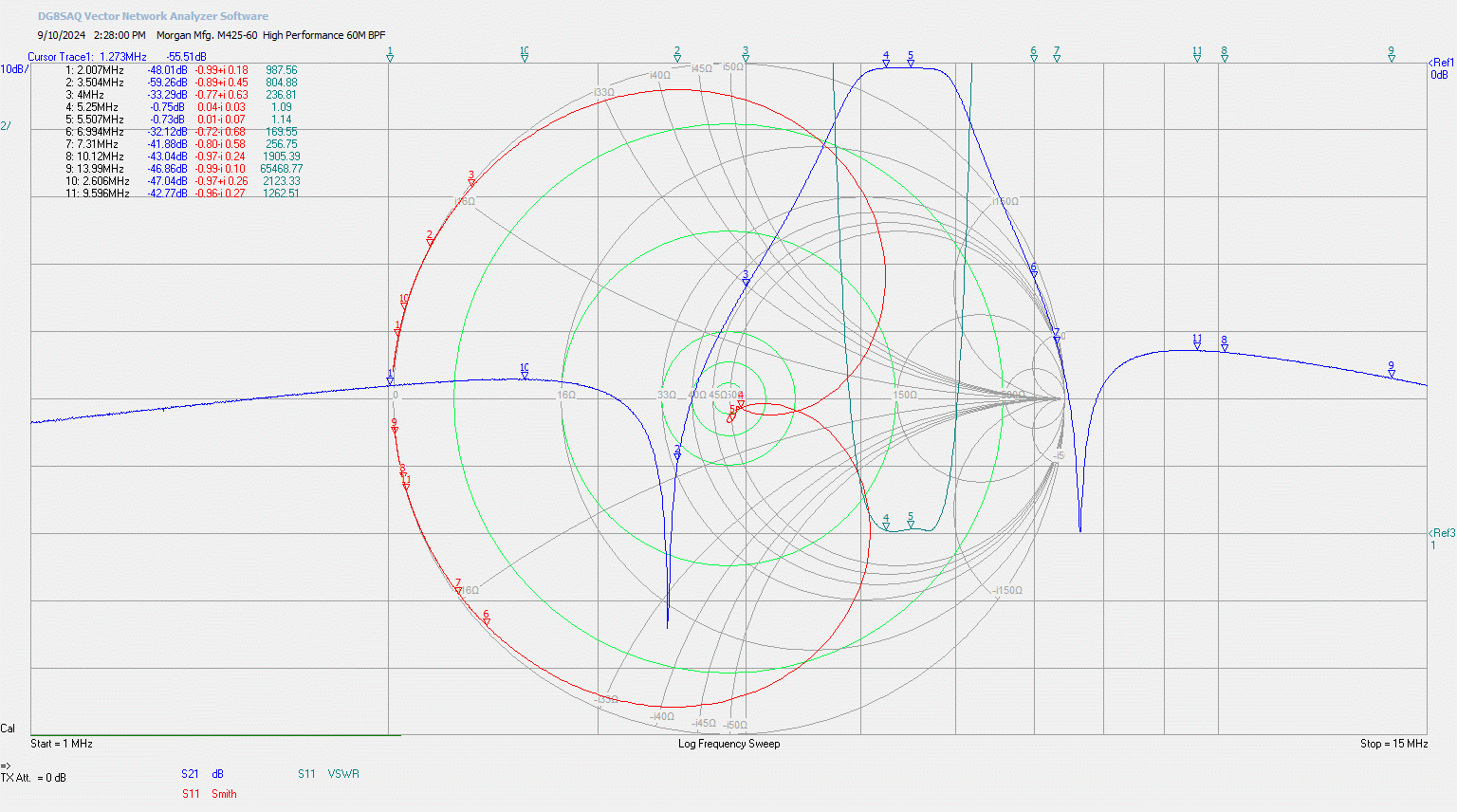This screenshot has height=812, width=1457.
Task: Click the 9/10/2024 2:28:00 PM timestamp
Action: (91, 35)
